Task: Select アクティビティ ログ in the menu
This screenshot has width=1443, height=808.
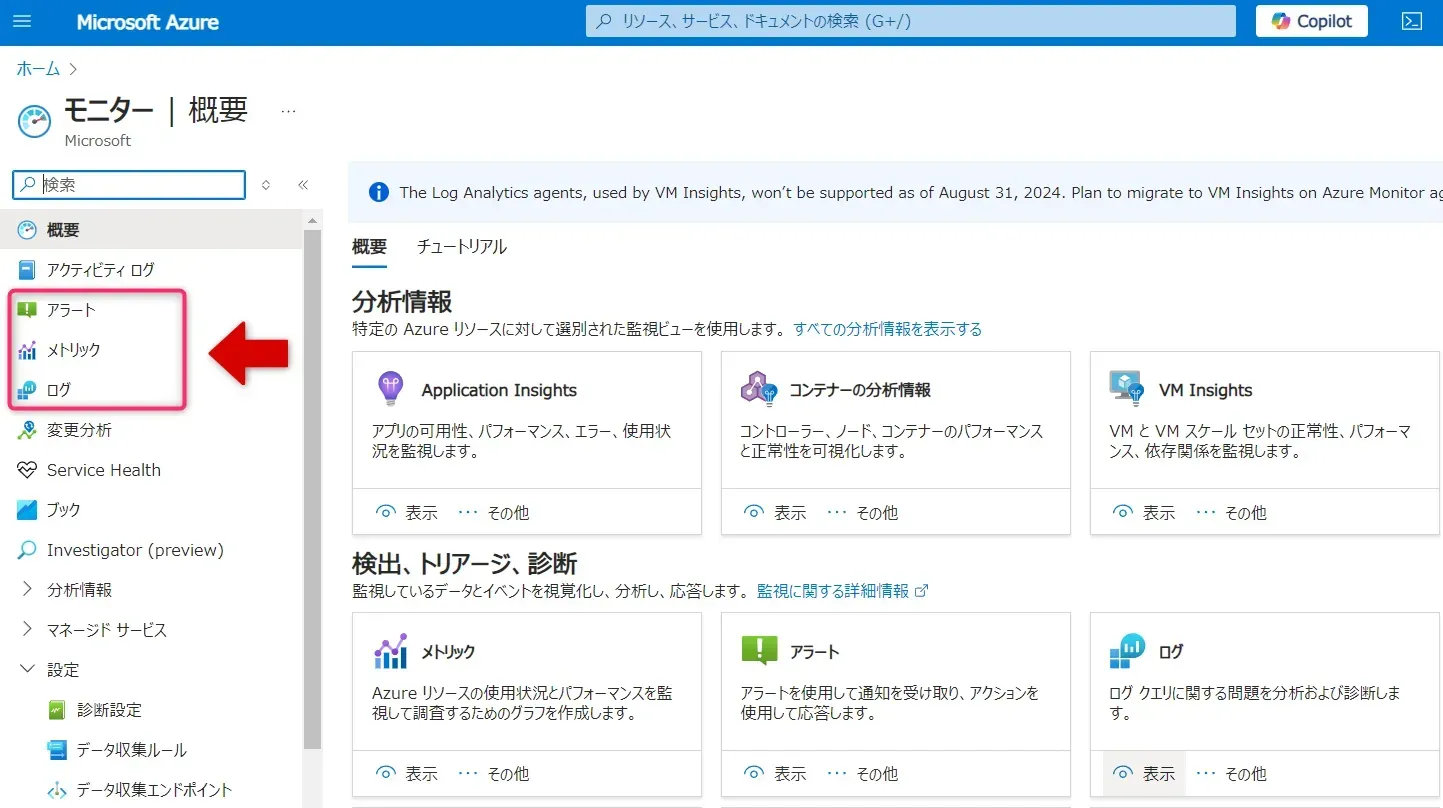Action: pos(100,270)
